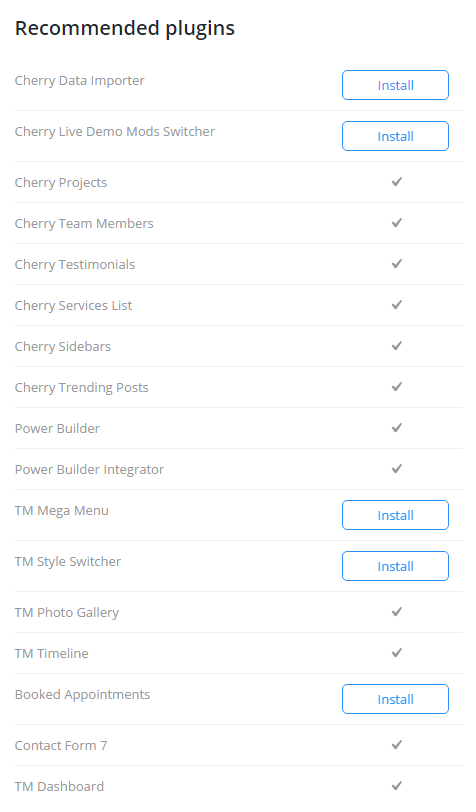Click checkmark for Cherry Trending Posts

coord(397,386)
